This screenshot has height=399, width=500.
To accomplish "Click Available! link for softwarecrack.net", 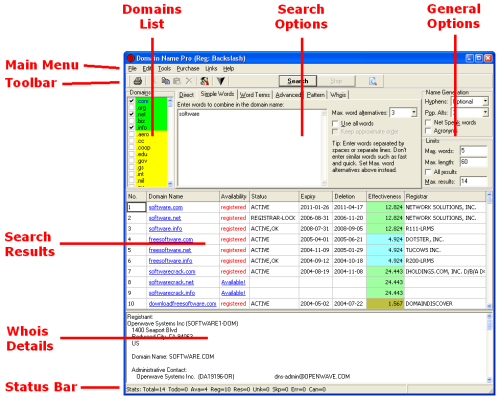I will (x=233, y=282).
